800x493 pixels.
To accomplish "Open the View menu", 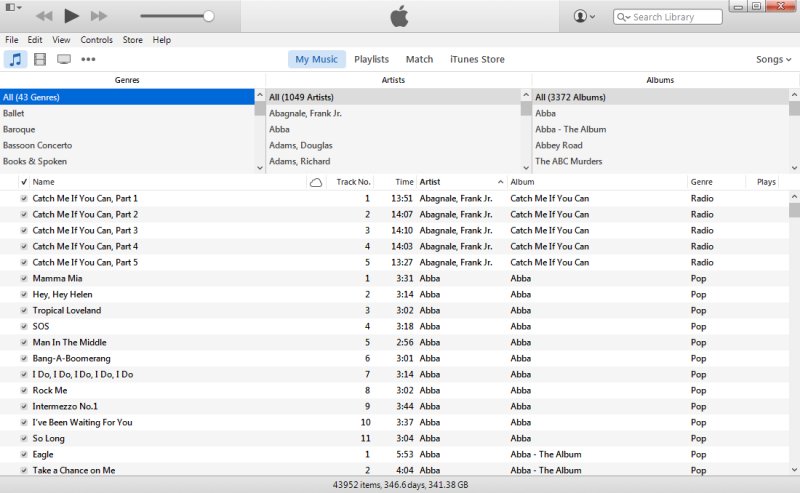I will coord(61,40).
